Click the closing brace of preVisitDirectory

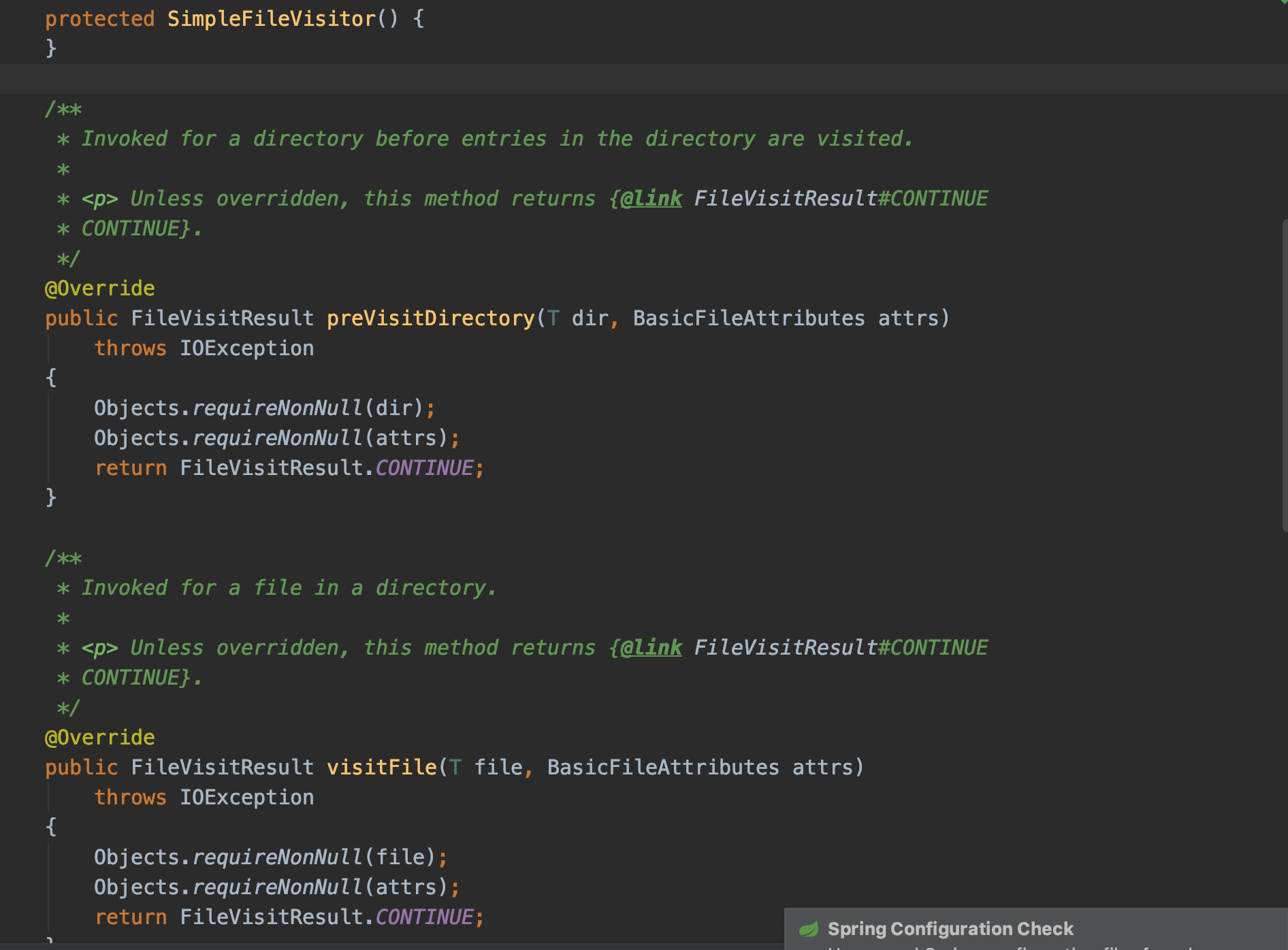coord(50,497)
